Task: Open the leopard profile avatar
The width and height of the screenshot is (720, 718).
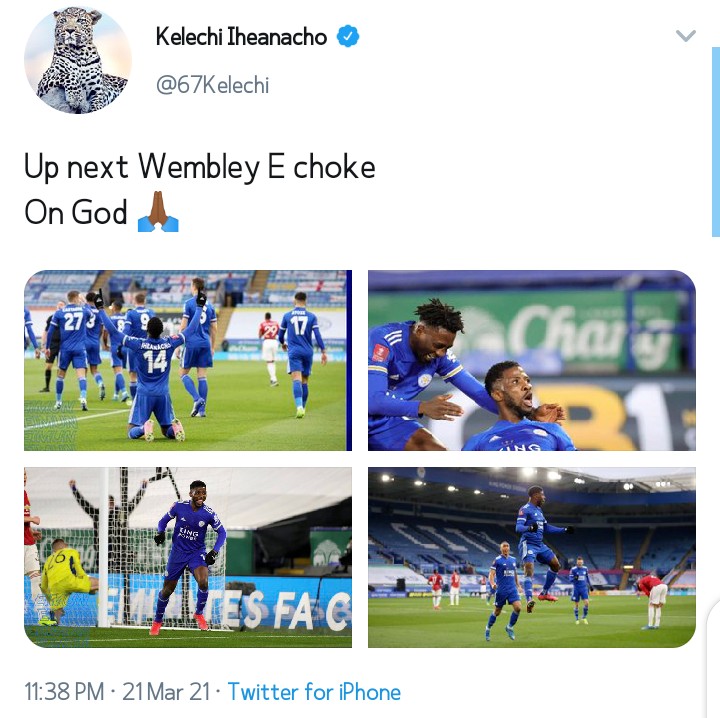Action: (78, 60)
